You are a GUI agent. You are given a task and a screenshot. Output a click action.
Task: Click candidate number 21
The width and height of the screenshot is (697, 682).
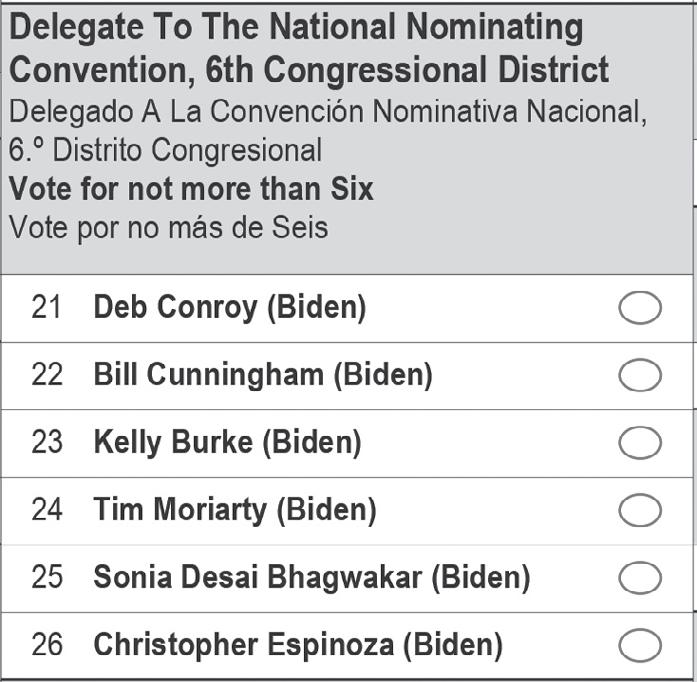pos(46,308)
